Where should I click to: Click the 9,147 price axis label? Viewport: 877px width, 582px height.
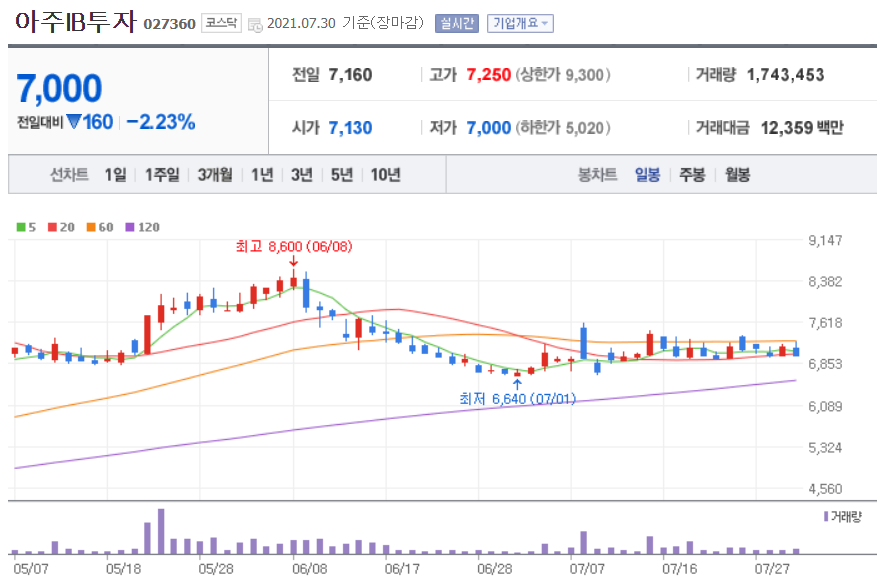click(x=825, y=240)
